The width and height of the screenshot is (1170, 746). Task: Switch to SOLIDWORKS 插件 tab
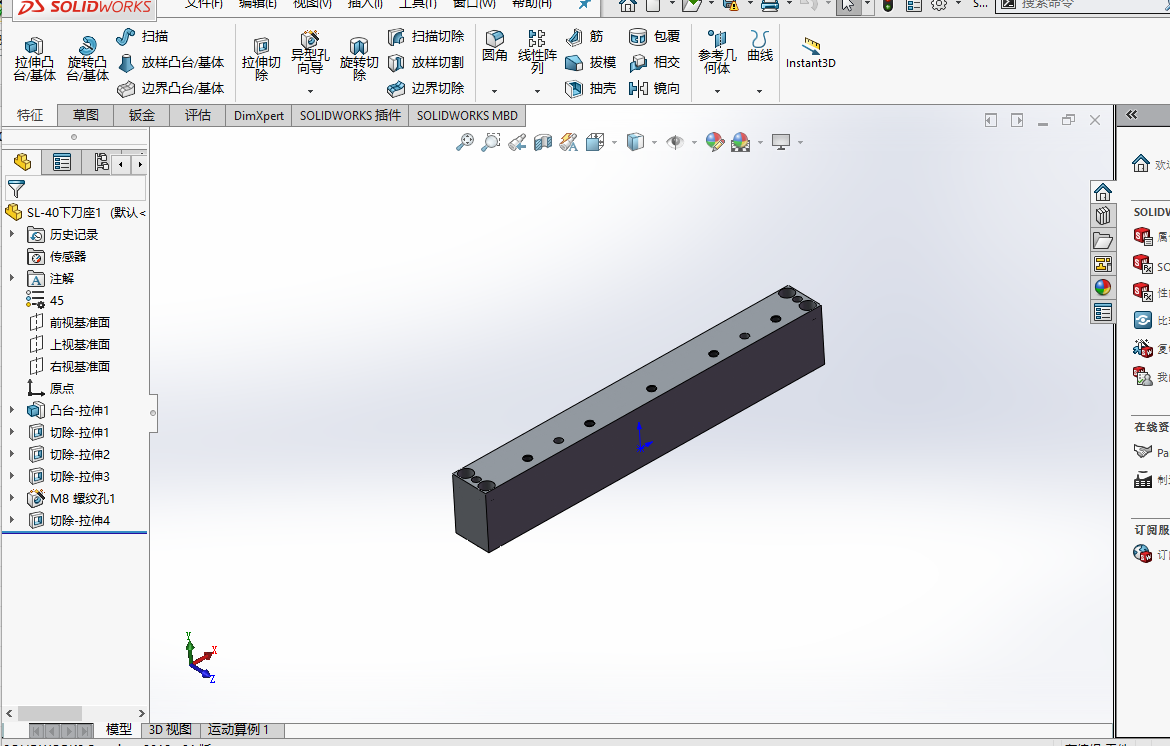(x=350, y=116)
